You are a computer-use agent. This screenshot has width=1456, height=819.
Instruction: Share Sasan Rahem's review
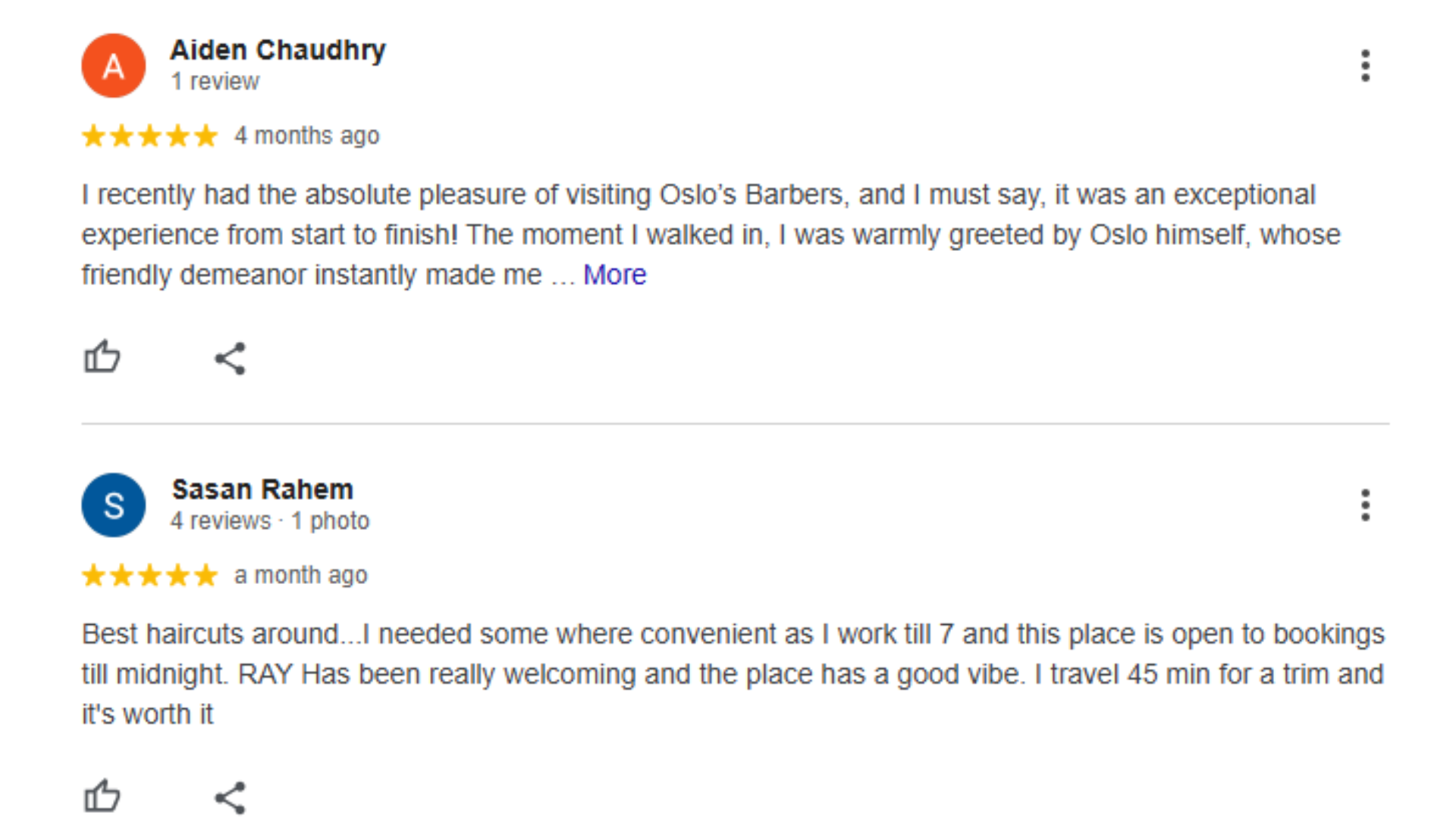click(x=230, y=797)
